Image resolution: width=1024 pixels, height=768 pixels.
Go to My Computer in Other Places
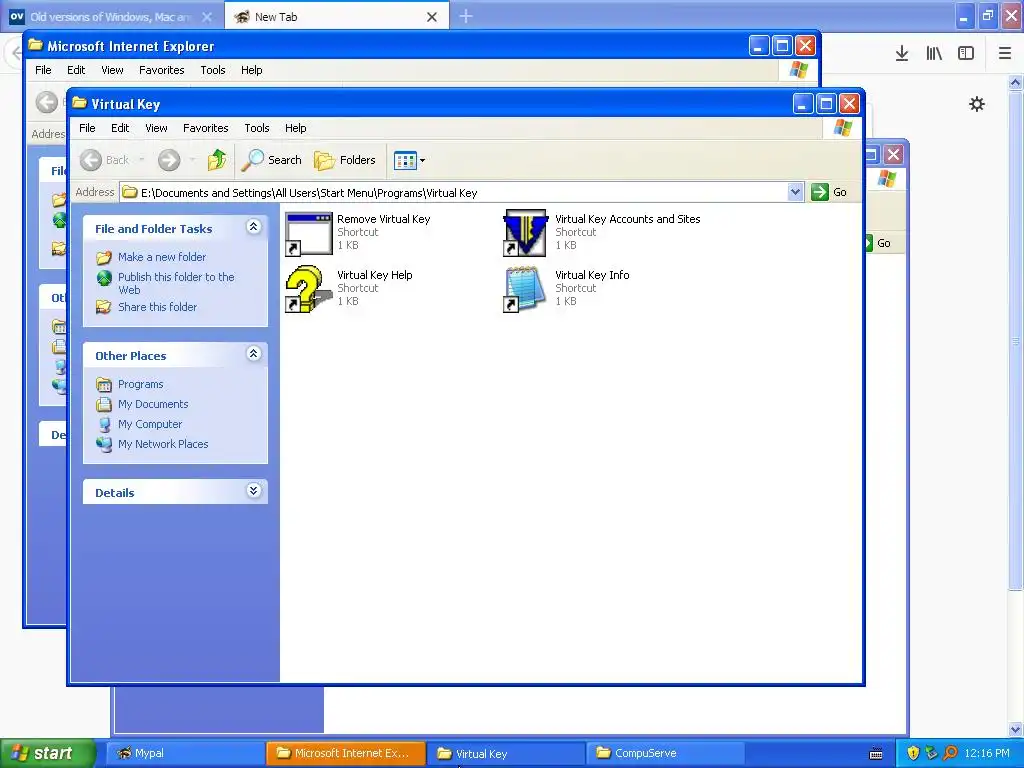coord(150,424)
